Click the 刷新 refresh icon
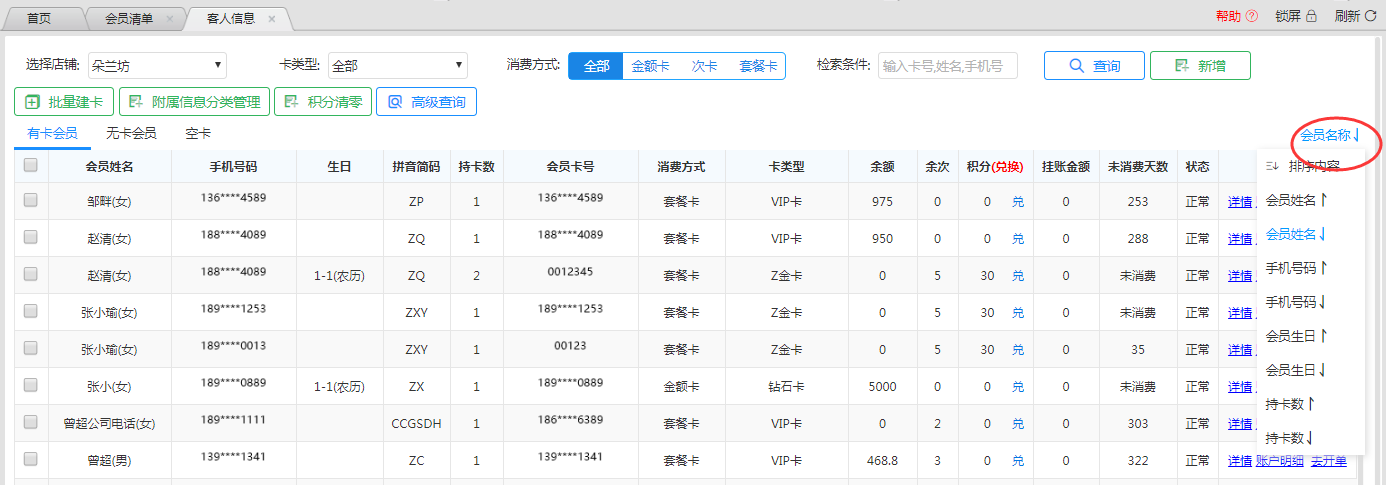The height and width of the screenshot is (485, 1386). click(1370, 16)
